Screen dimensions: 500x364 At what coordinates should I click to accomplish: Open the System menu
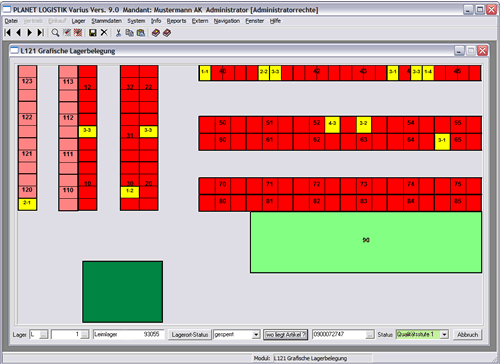[136, 21]
